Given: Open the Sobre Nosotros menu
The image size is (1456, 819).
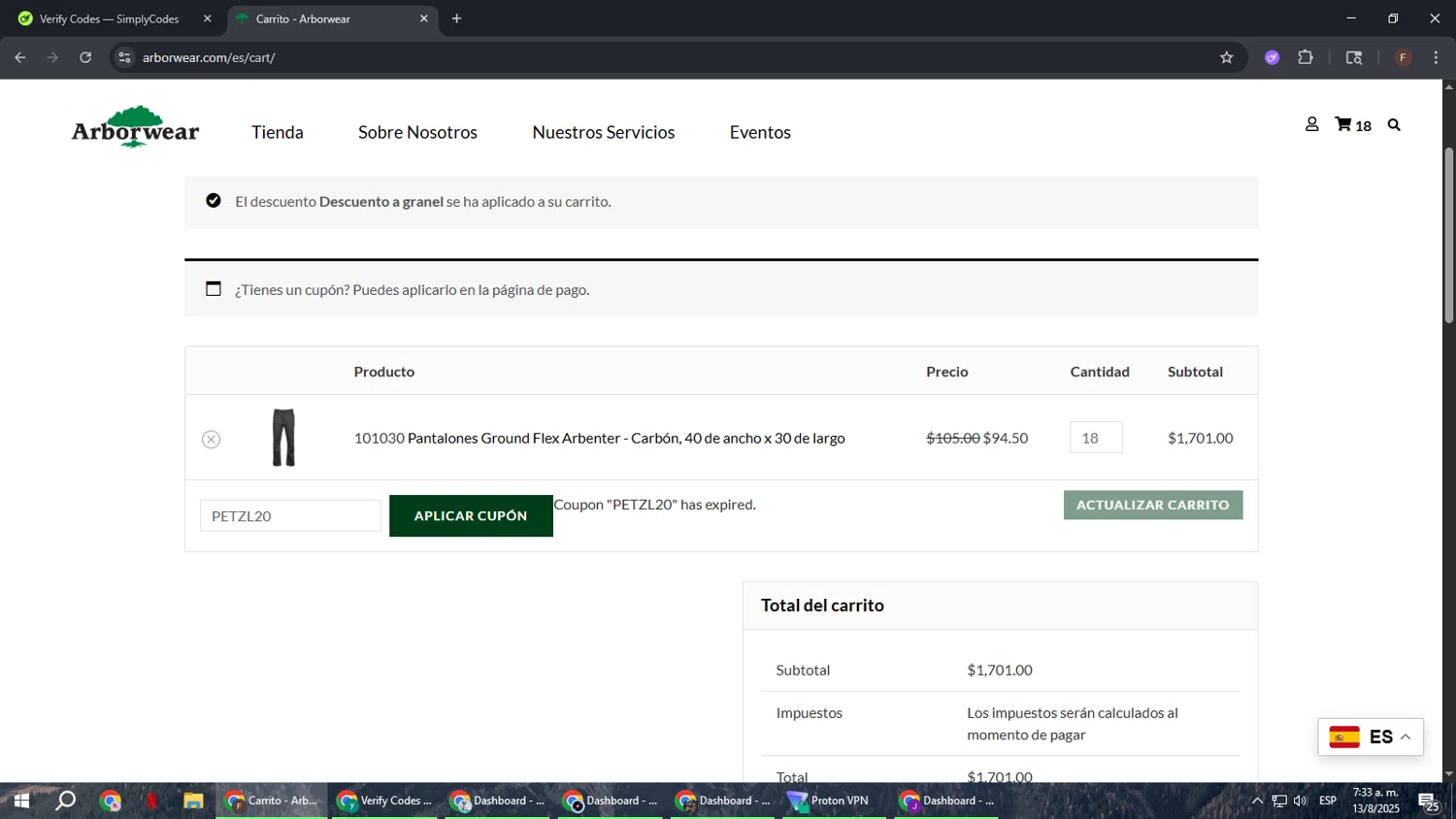Looking at the screenshot, I should point(417,132).
